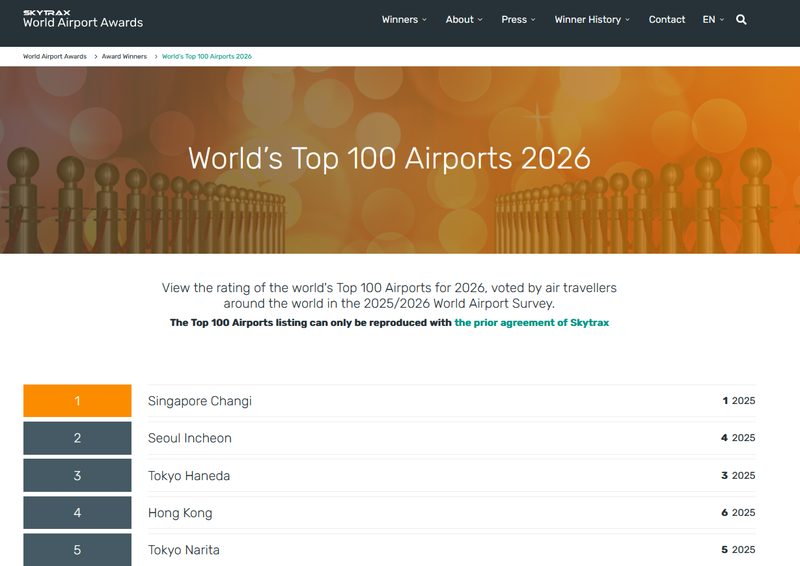This screenshot has height=566, width=800.
Task: Navigate to Award Winners breadcrumb
Action: pos(124,57)
